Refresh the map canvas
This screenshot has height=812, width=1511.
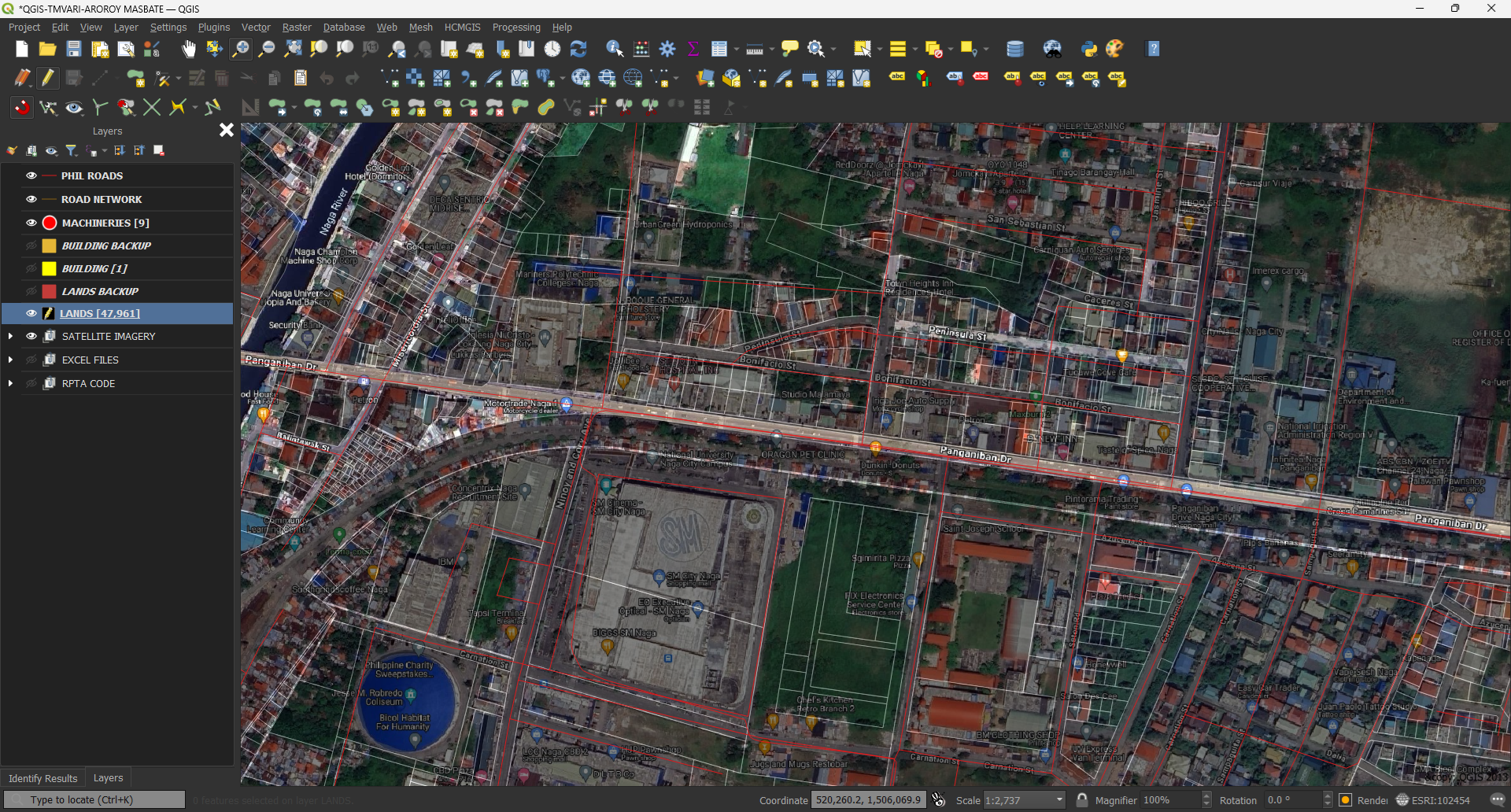pyautogui.click(x=578, y=49)
